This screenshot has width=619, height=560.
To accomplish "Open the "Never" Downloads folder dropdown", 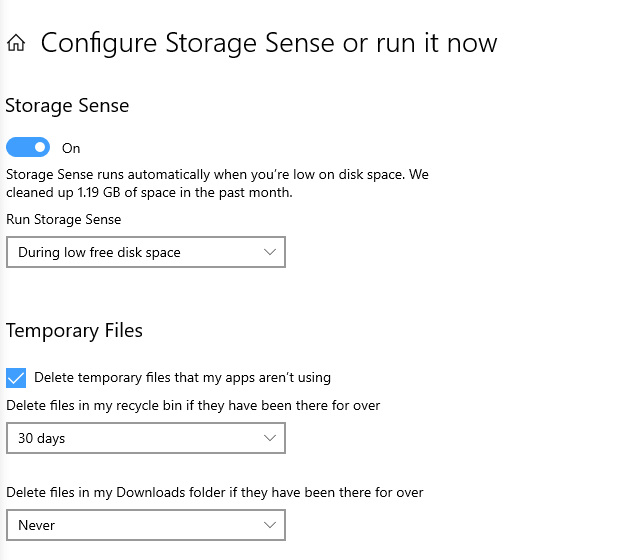I will click(145, 525).
